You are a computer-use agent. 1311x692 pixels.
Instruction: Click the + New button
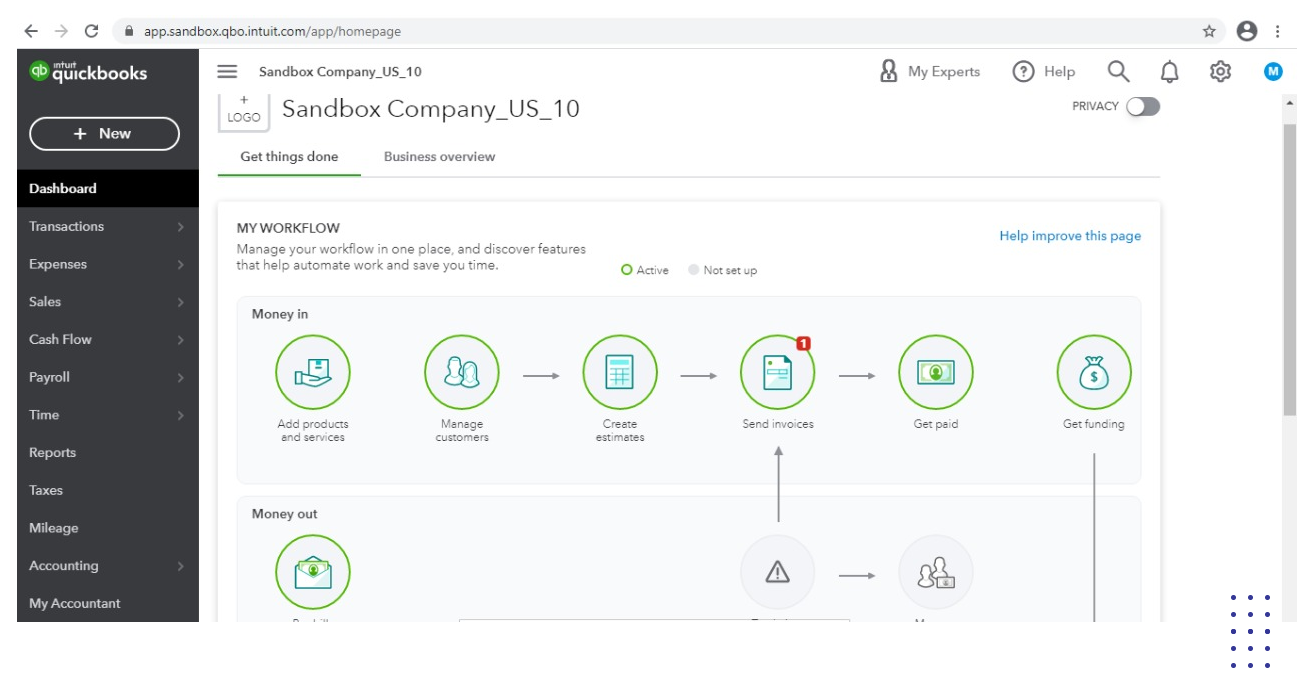pyautogui.click(x=104, y=134)
